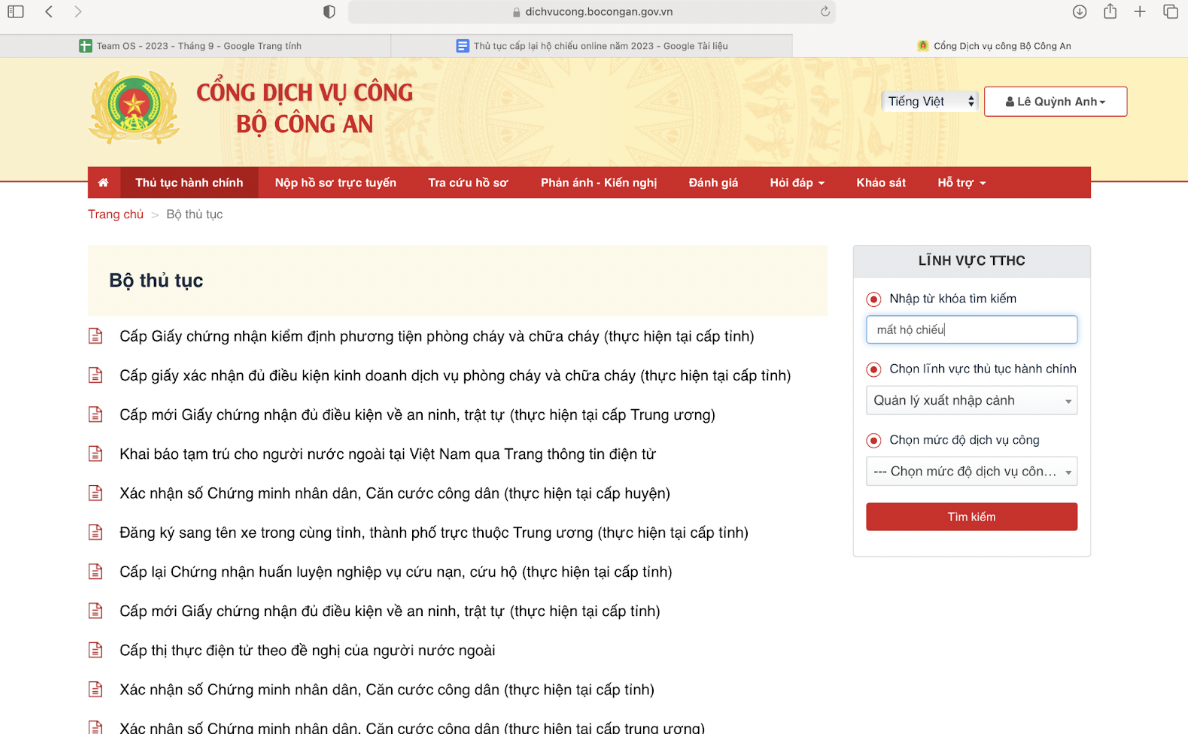
Task: Click the Bộ Công An emblem logo
Action: click(134, 108)
